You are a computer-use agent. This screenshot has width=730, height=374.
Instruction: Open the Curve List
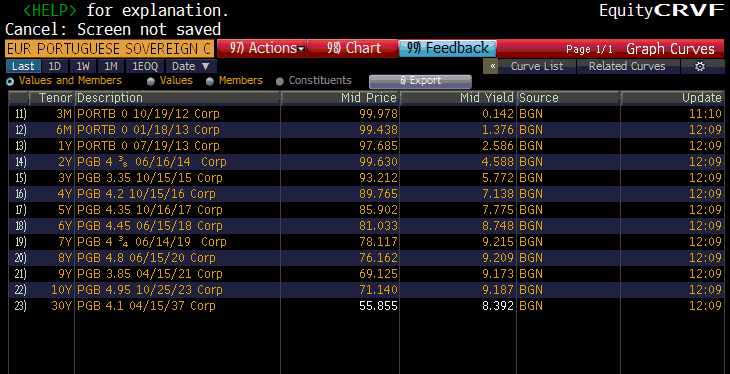(537, 67)
